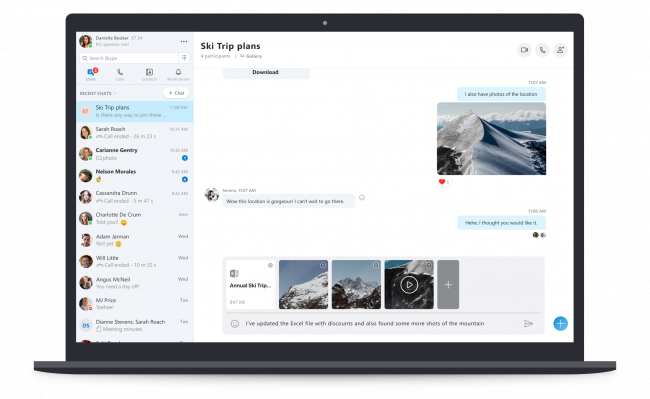
Task: Click the heart reaction under the photo
Action: (444, 182)
